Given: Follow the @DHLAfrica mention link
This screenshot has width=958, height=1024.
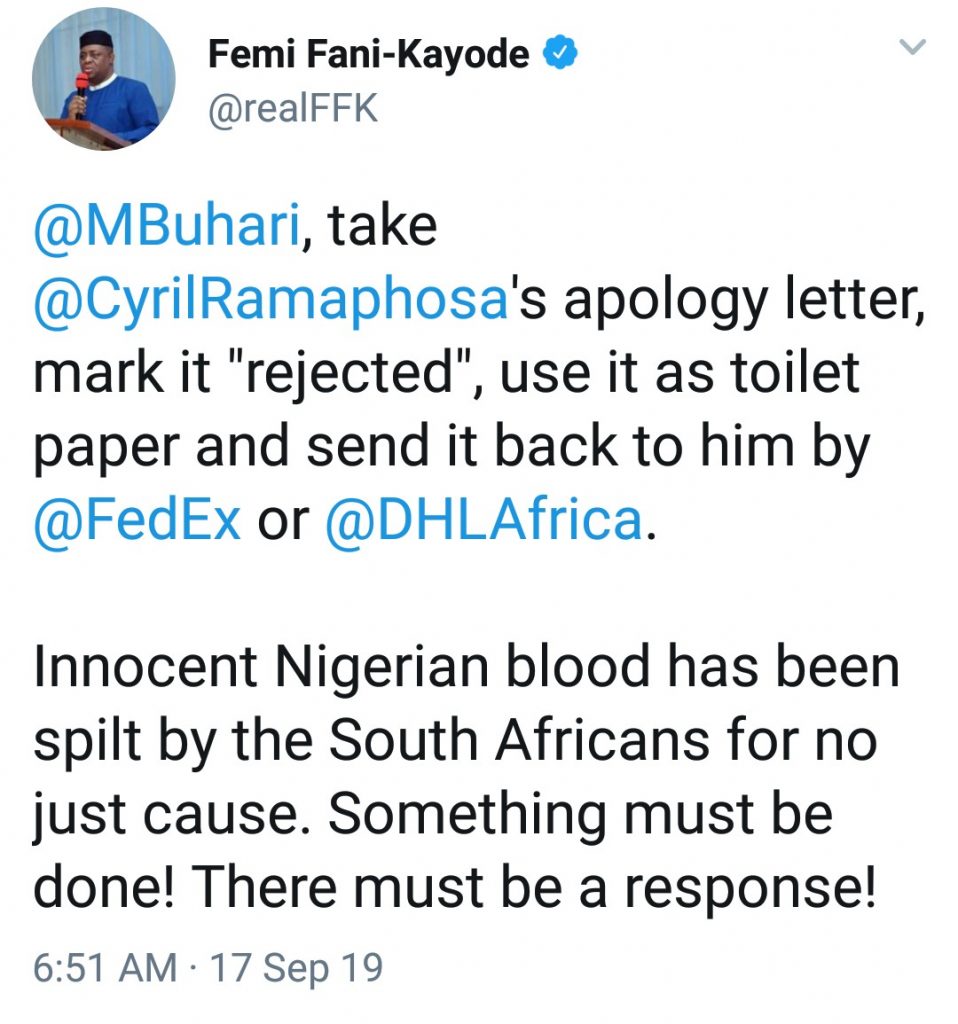Looking at the screenshot, I should click(483, 520).
